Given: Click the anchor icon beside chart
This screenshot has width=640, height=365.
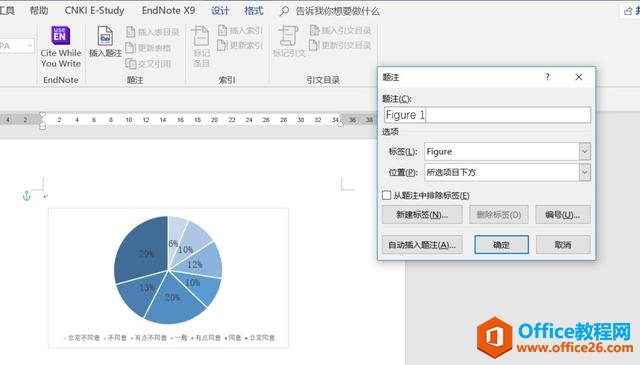Looking at the screenshot, I should (27, 196).
